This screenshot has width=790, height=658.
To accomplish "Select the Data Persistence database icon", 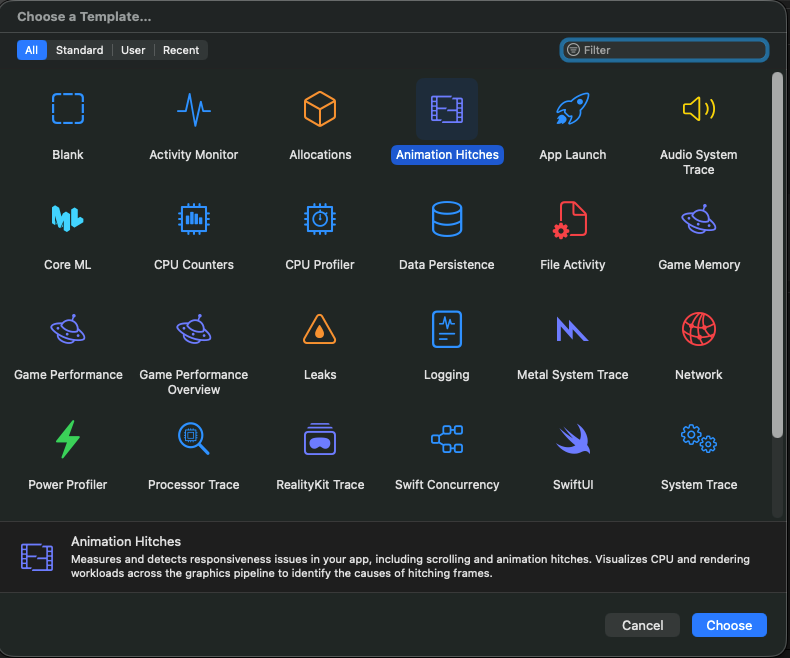I will coord(447,219).
